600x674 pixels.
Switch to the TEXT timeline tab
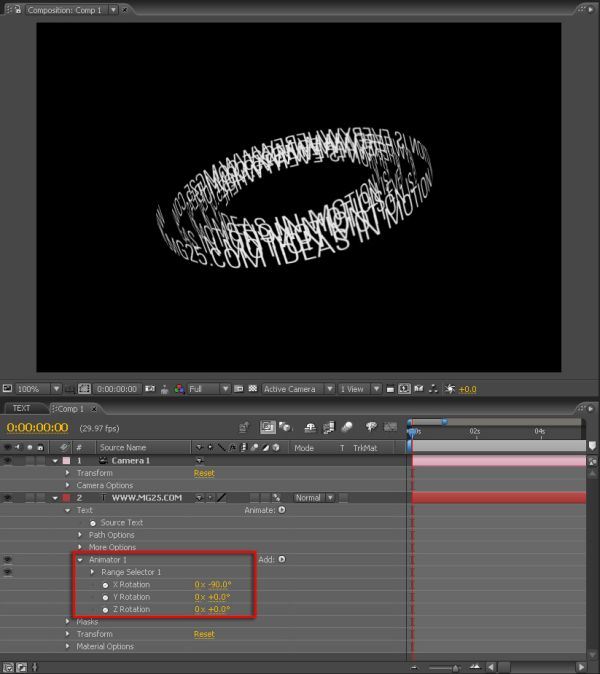coord(21,408)
